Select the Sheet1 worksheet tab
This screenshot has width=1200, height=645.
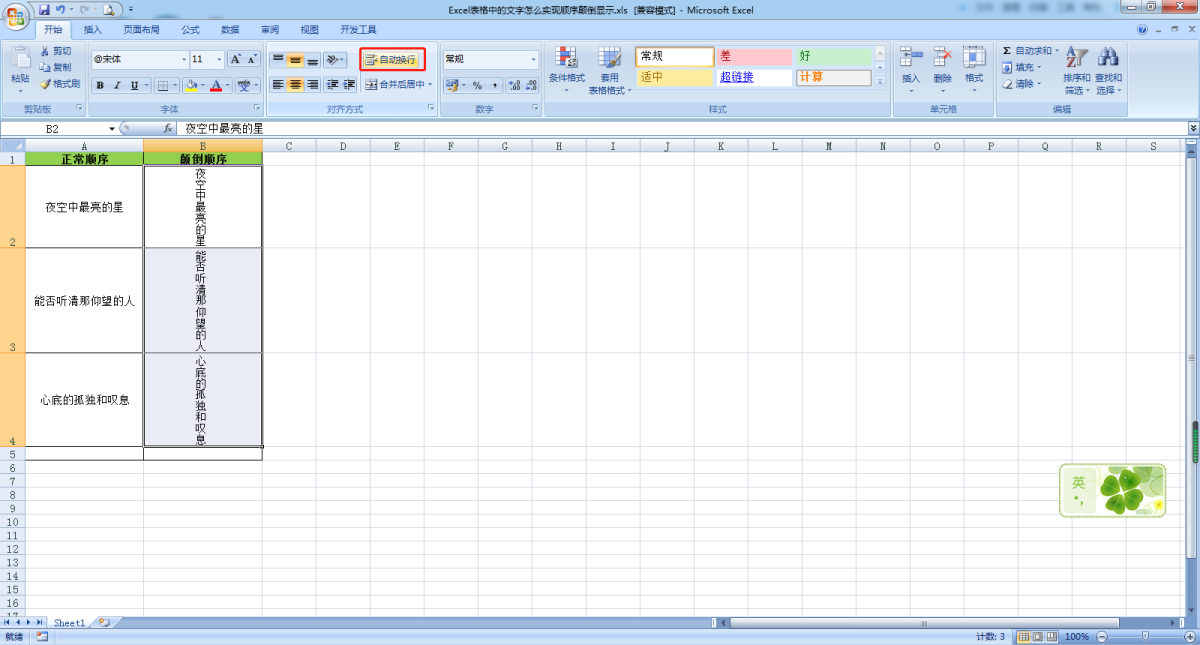[69, 622]
